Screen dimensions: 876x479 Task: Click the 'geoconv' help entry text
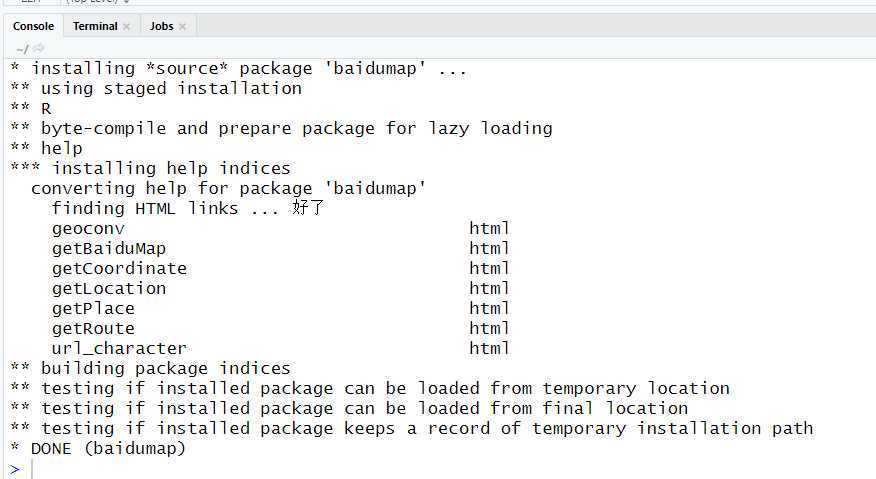[x=88, y=229]
